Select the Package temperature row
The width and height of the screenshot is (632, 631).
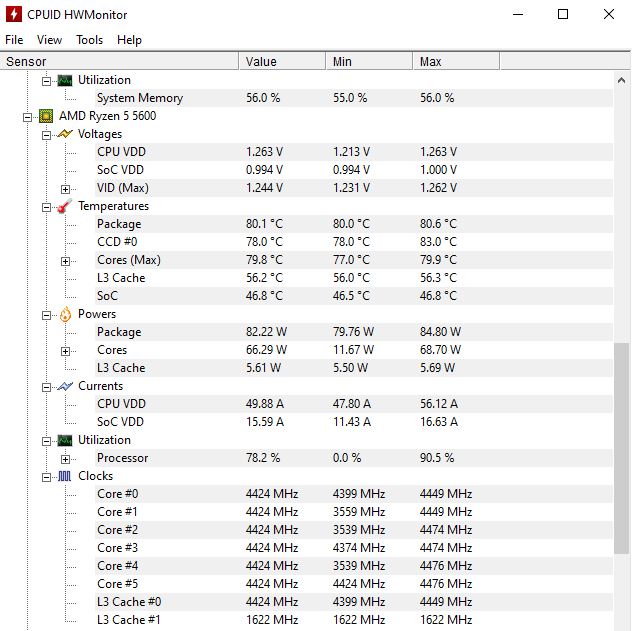354,224
